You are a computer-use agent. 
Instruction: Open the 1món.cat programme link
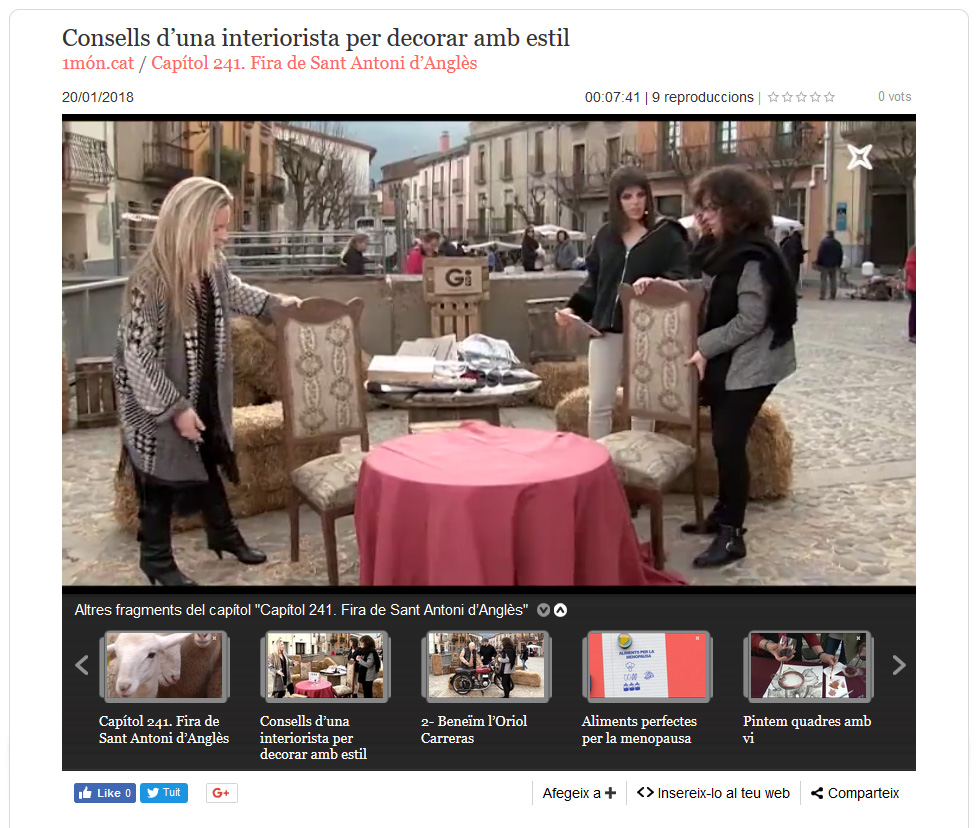[98, 63]
